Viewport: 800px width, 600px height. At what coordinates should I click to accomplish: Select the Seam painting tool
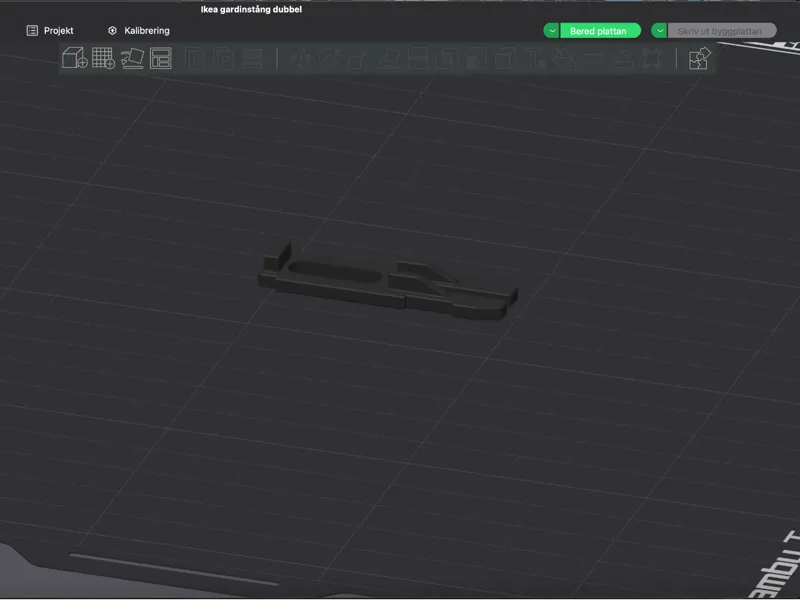click(505, 59)
